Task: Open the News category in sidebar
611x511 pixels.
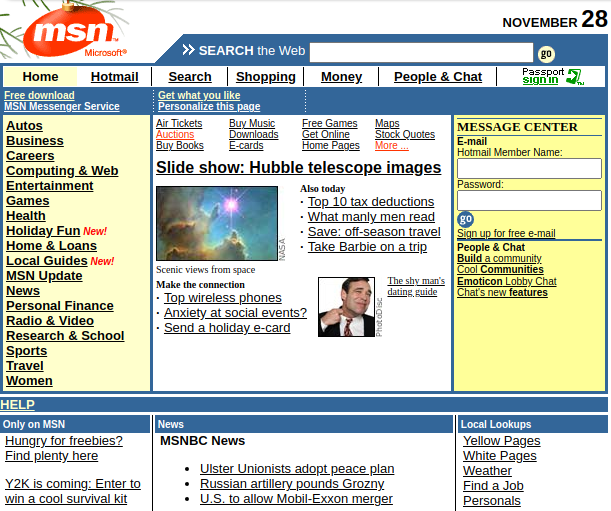Action: (23, 291)
